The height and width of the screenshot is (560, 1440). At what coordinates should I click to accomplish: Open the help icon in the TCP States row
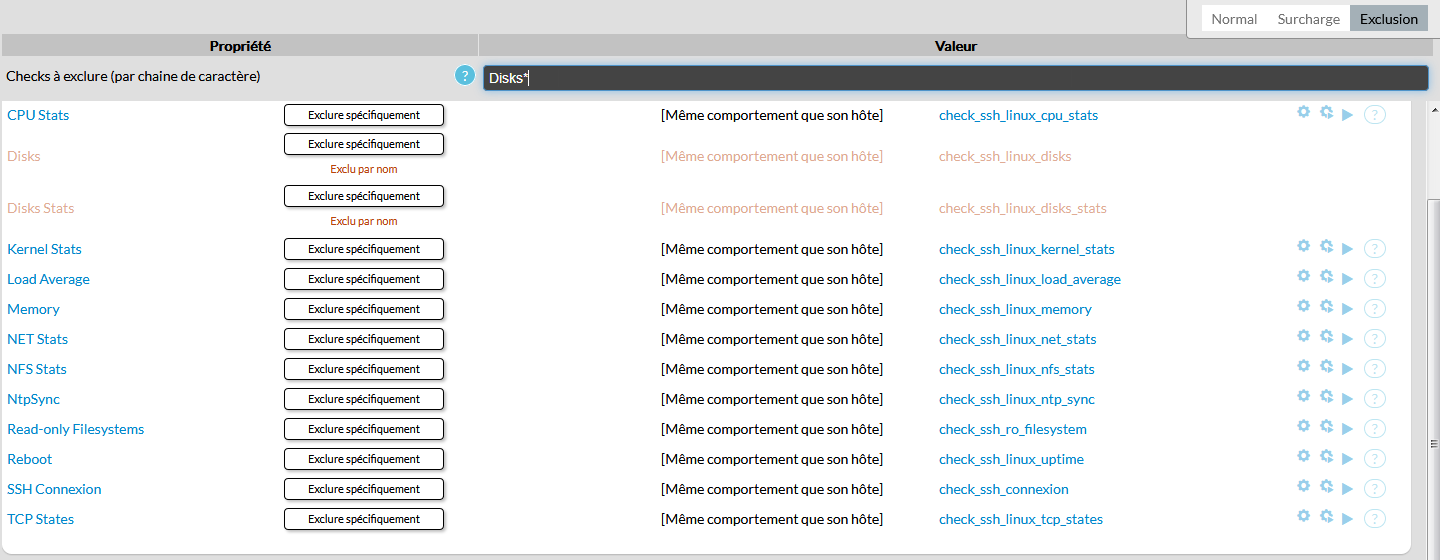click(1375, 519)
